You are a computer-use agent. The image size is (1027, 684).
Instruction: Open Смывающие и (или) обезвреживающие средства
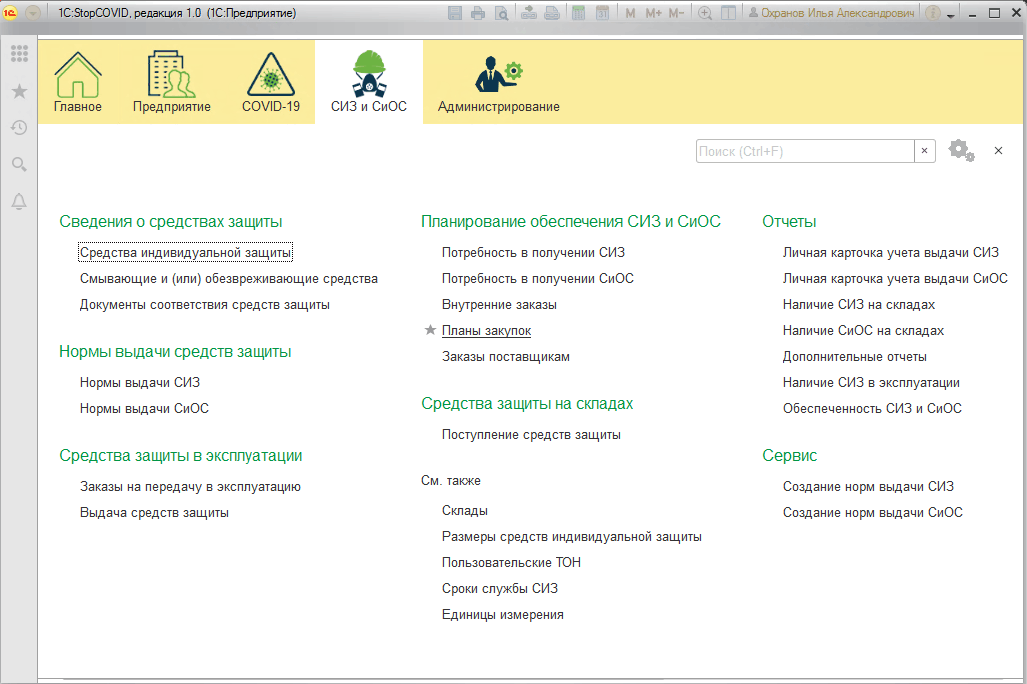[x=229, y=278]
